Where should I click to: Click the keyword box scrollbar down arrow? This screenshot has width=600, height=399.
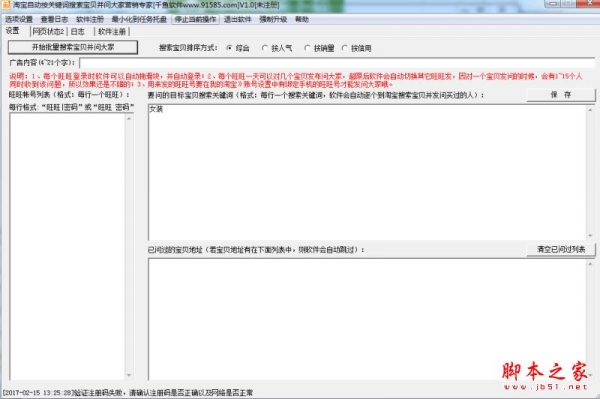590,236
